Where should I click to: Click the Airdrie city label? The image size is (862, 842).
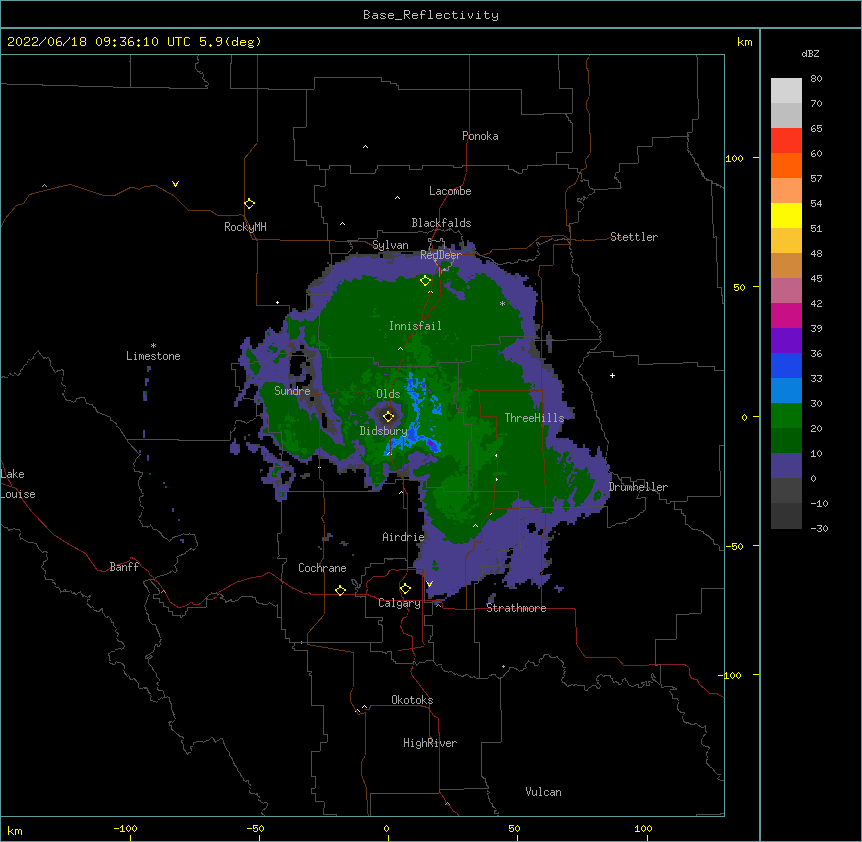click(404, 537)
